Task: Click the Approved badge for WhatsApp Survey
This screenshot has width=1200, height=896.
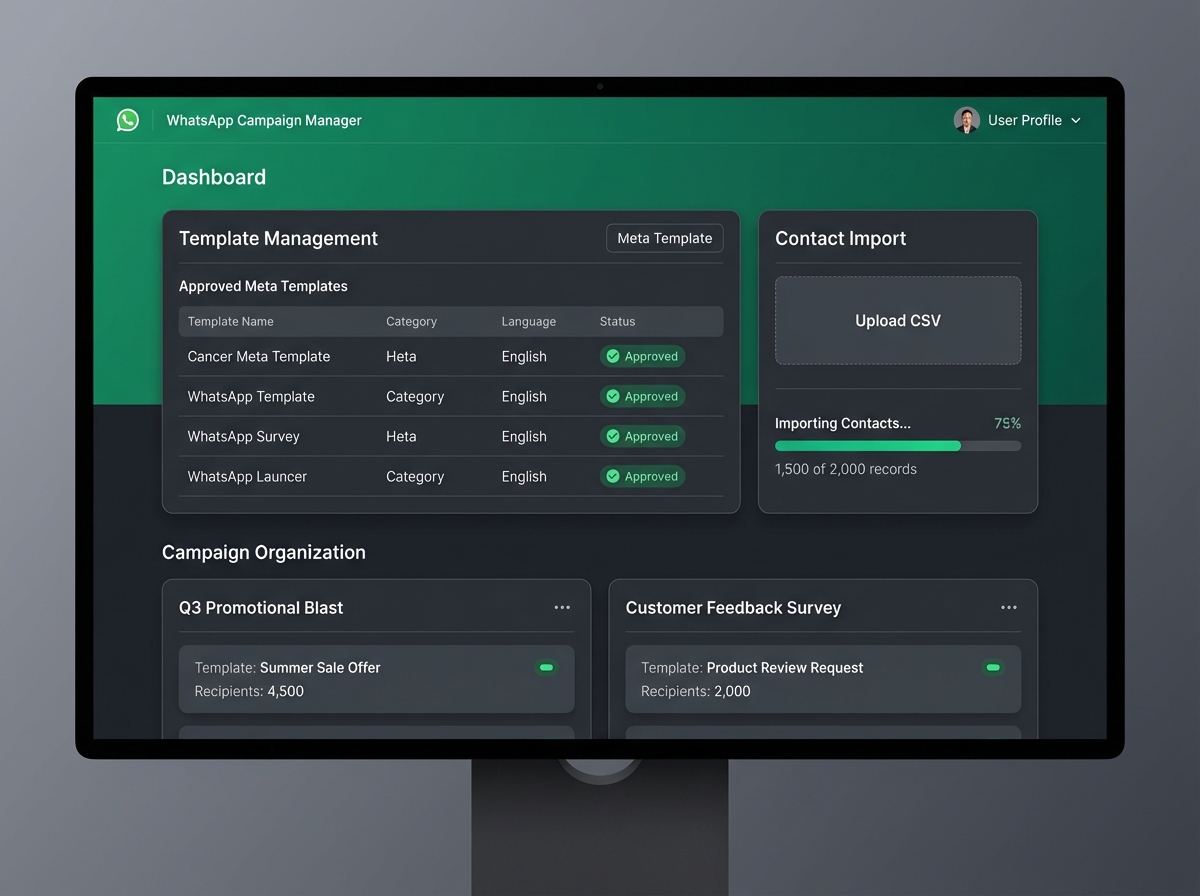Action: pos(642,436)
